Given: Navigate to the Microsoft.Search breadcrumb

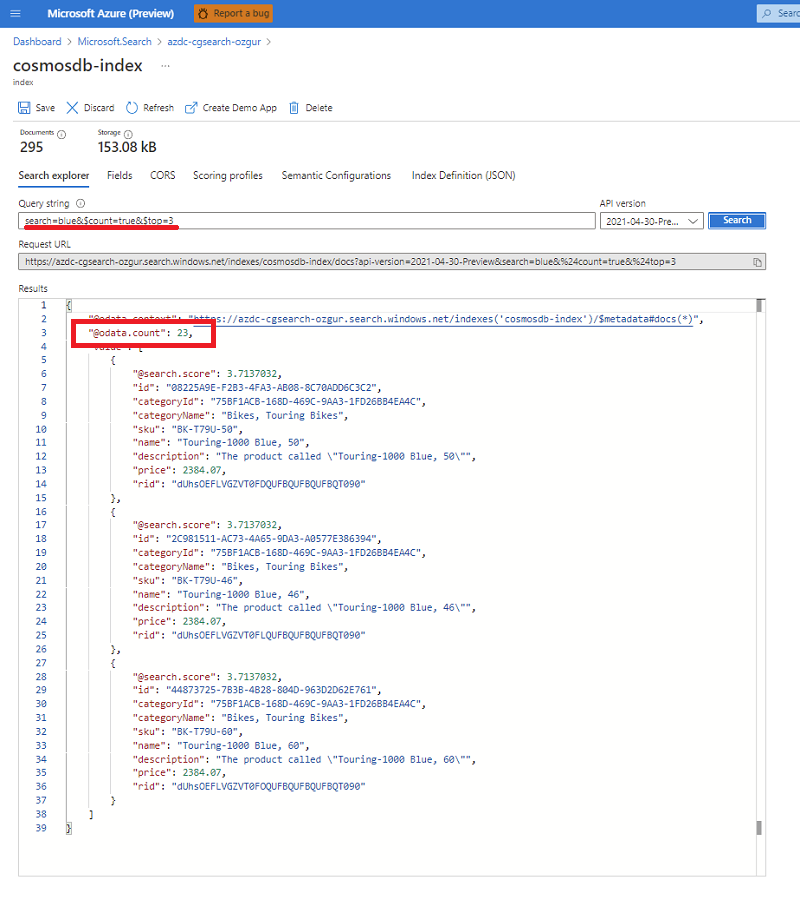Looking at the screenshot, I should (x=113, y=41).
